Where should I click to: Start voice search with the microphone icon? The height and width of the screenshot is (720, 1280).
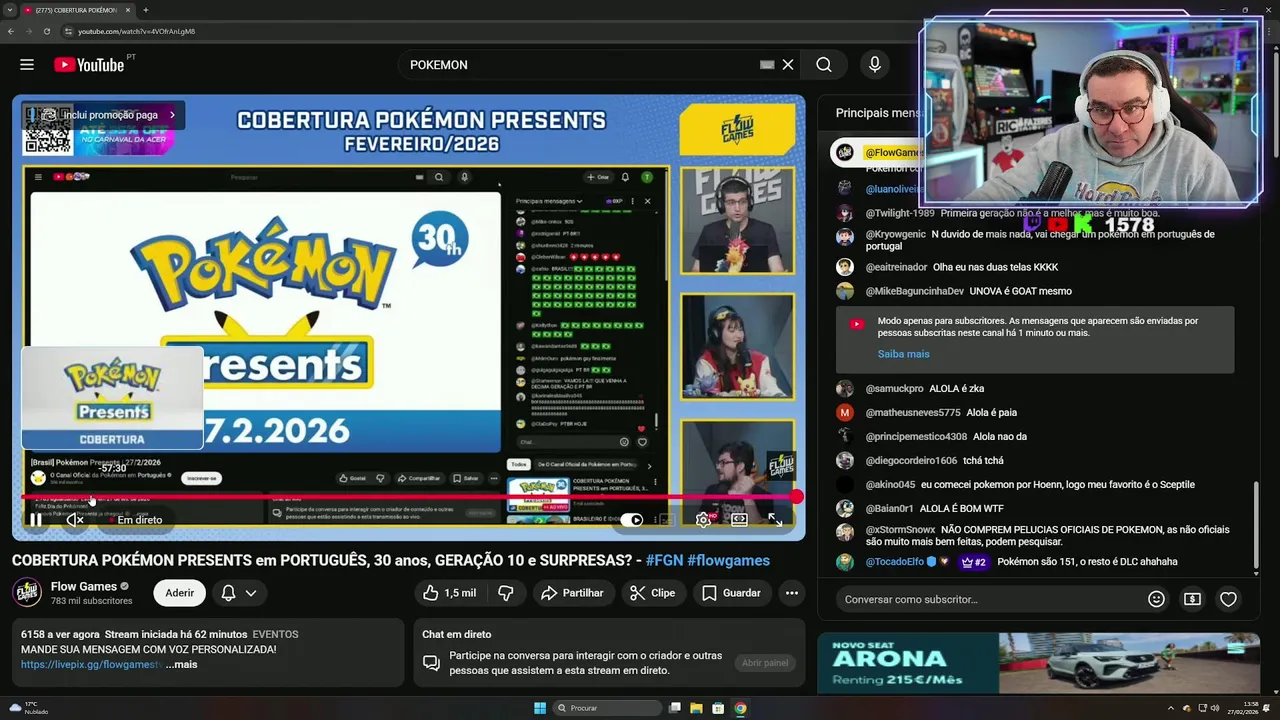click(x=875, y=65)
